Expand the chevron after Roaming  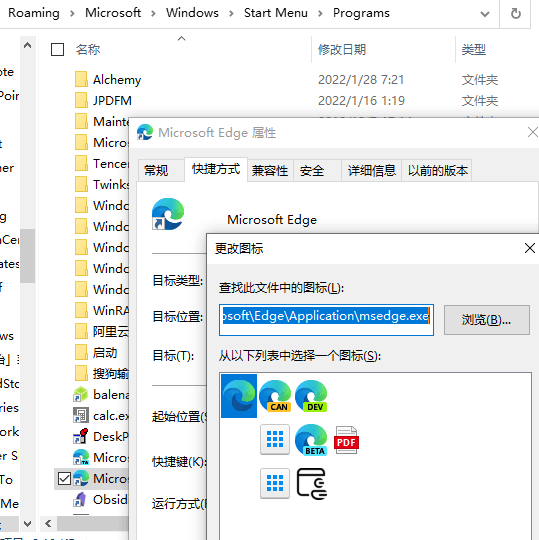click(72, 13)
